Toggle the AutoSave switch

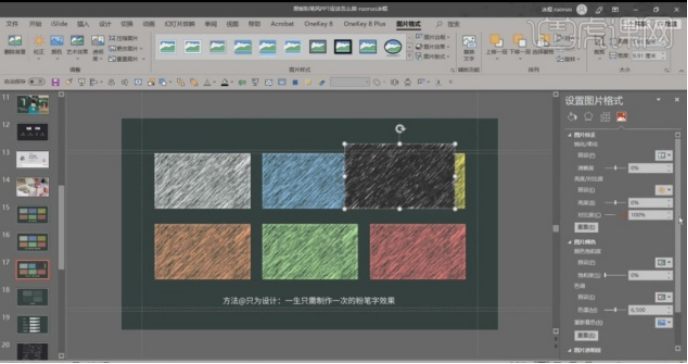36,82
